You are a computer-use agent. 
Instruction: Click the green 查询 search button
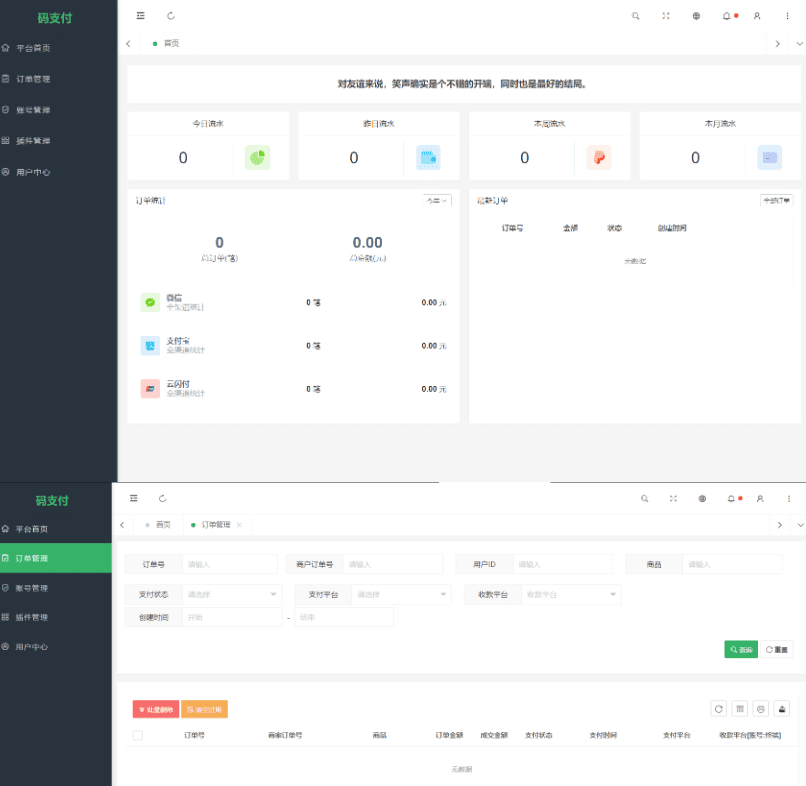pyautogui.click(x=740, y=649)
